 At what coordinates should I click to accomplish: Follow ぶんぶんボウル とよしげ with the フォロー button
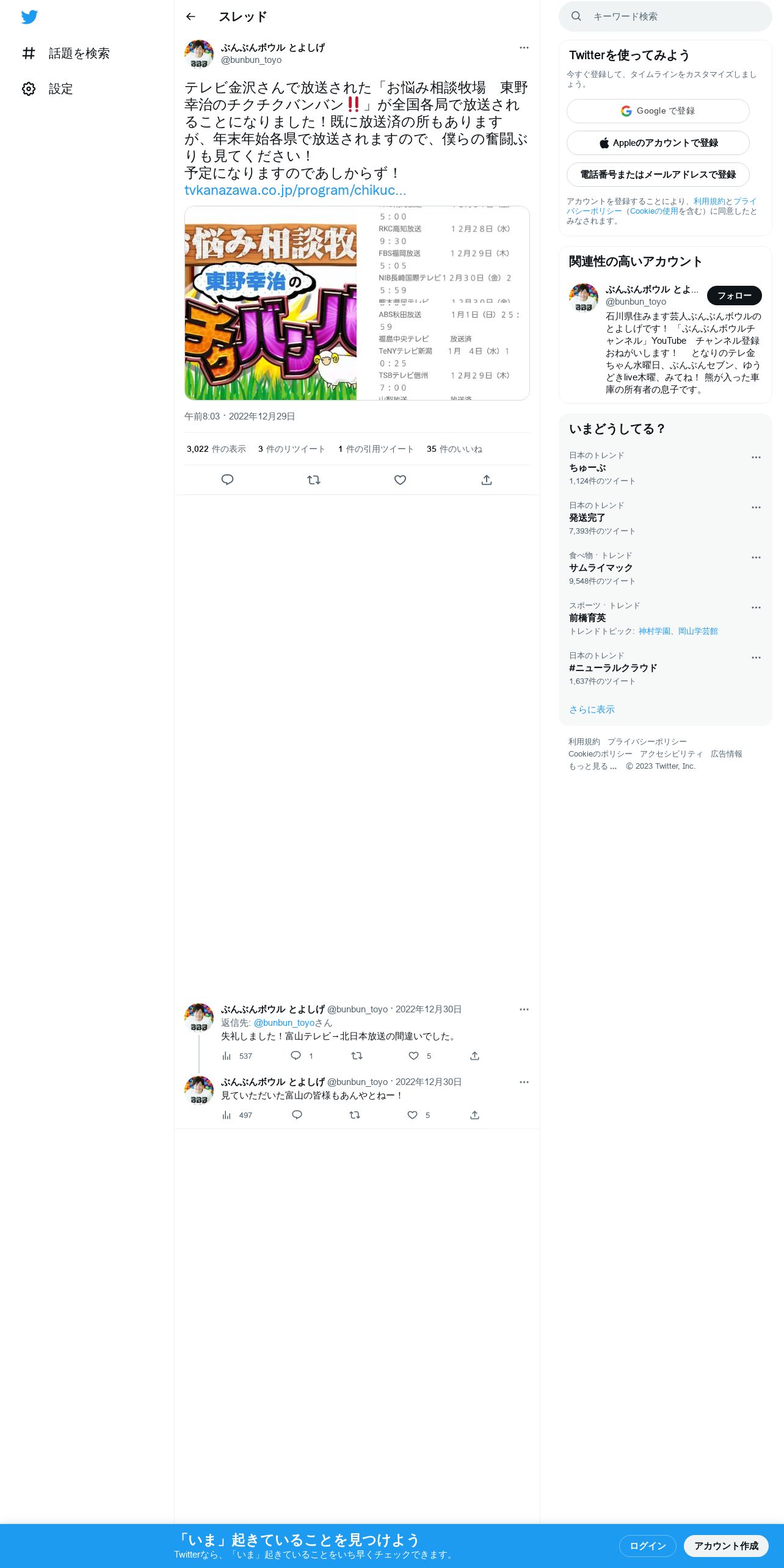coord(735,296)
